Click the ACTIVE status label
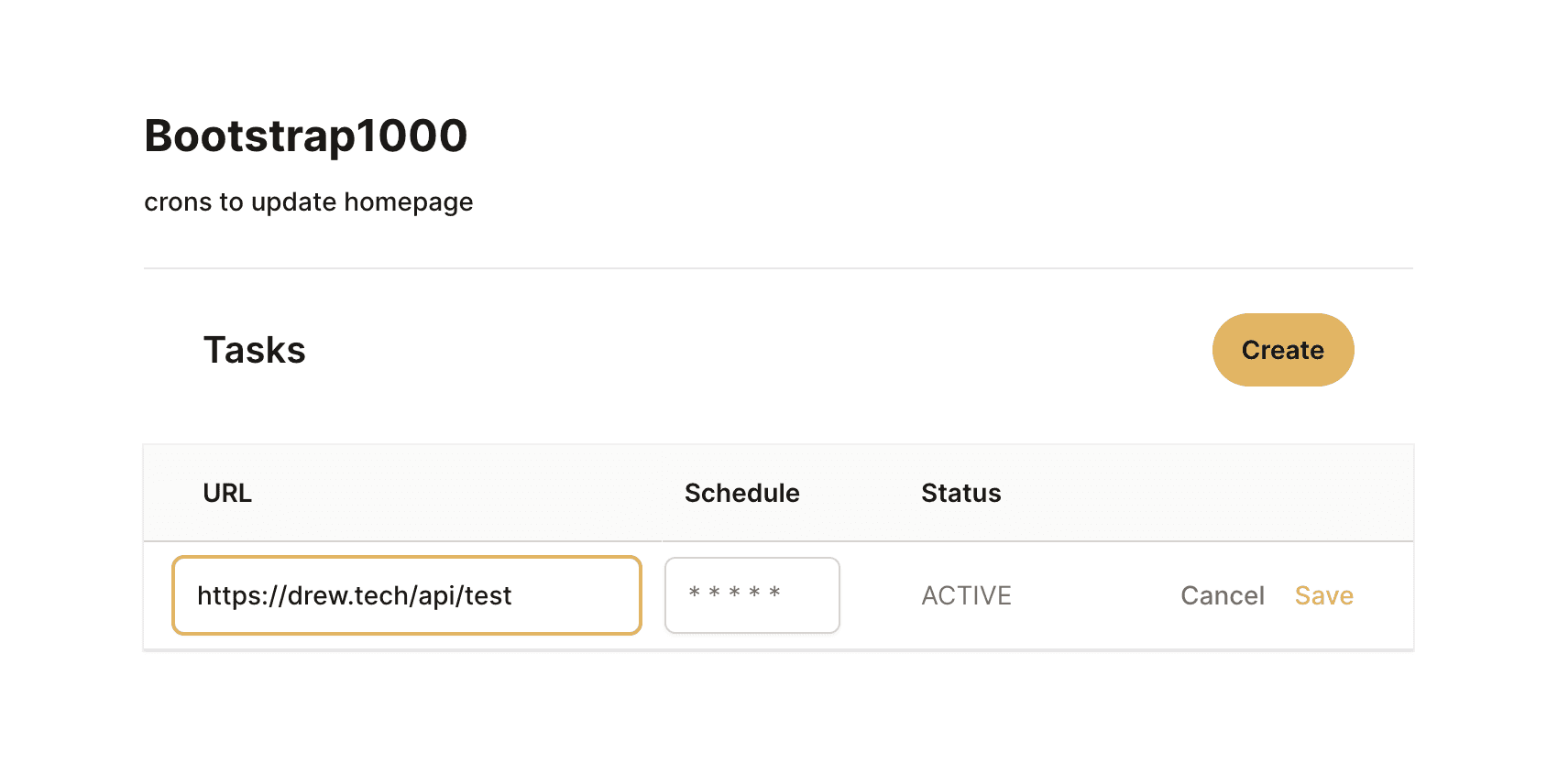1547x784 pixels. (967, 595)
